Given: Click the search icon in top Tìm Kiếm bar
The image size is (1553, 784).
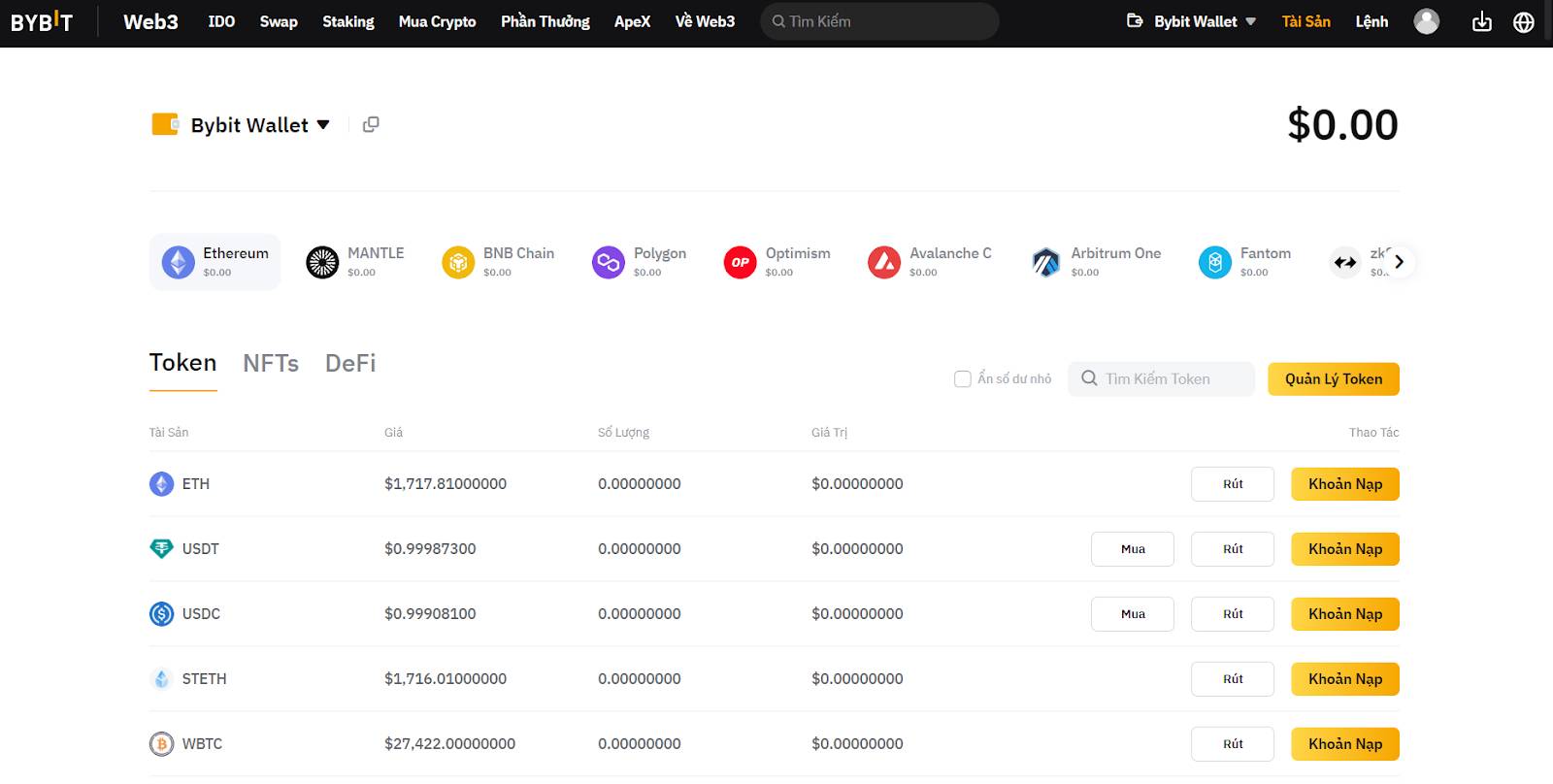Looking at the screenshot, I should click(x=778, y=21).
